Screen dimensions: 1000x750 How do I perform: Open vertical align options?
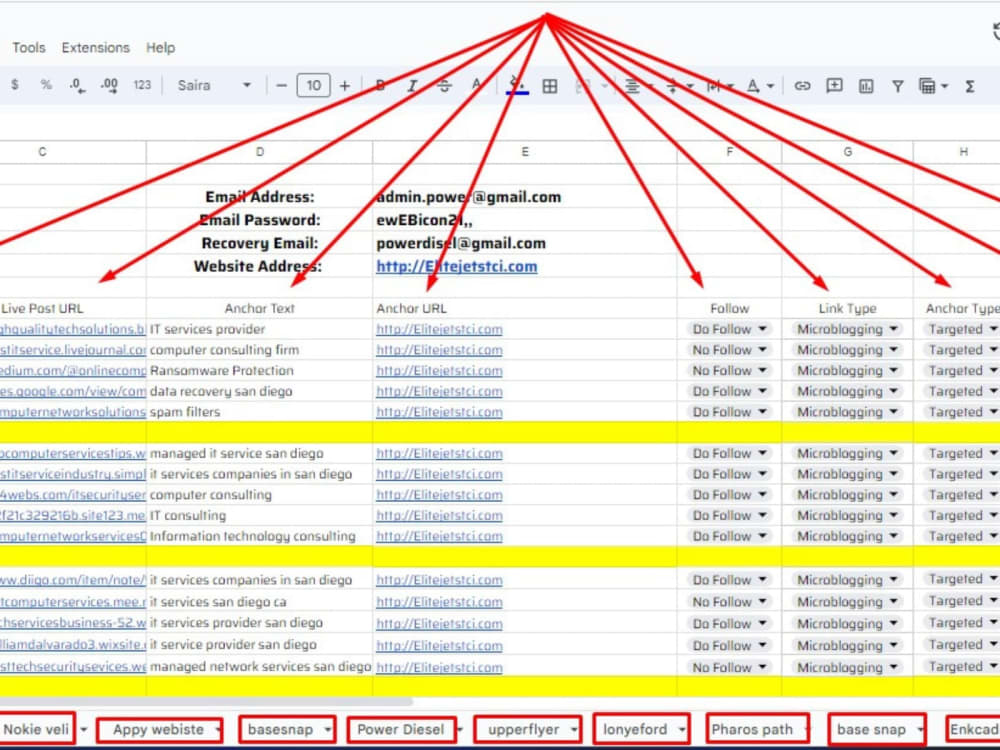(x=678, y=85)
